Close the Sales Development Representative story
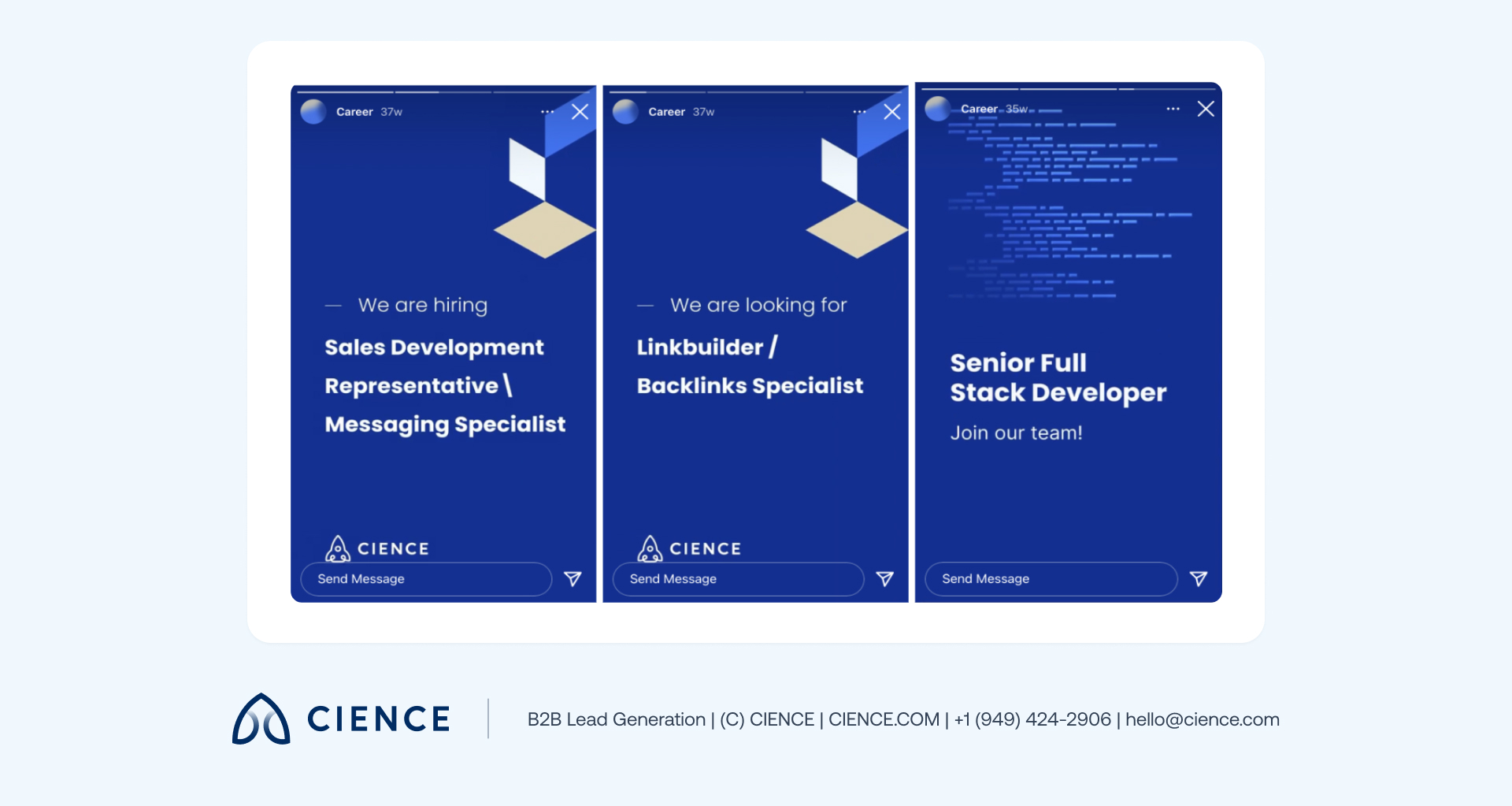Screen dimensions: 1512x806 coord(580,112)
